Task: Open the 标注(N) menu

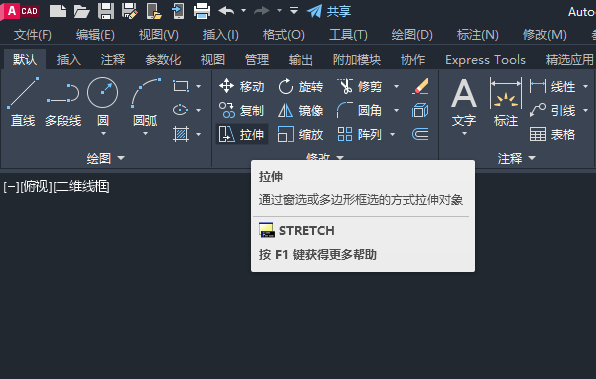Action: pos(477,35)
